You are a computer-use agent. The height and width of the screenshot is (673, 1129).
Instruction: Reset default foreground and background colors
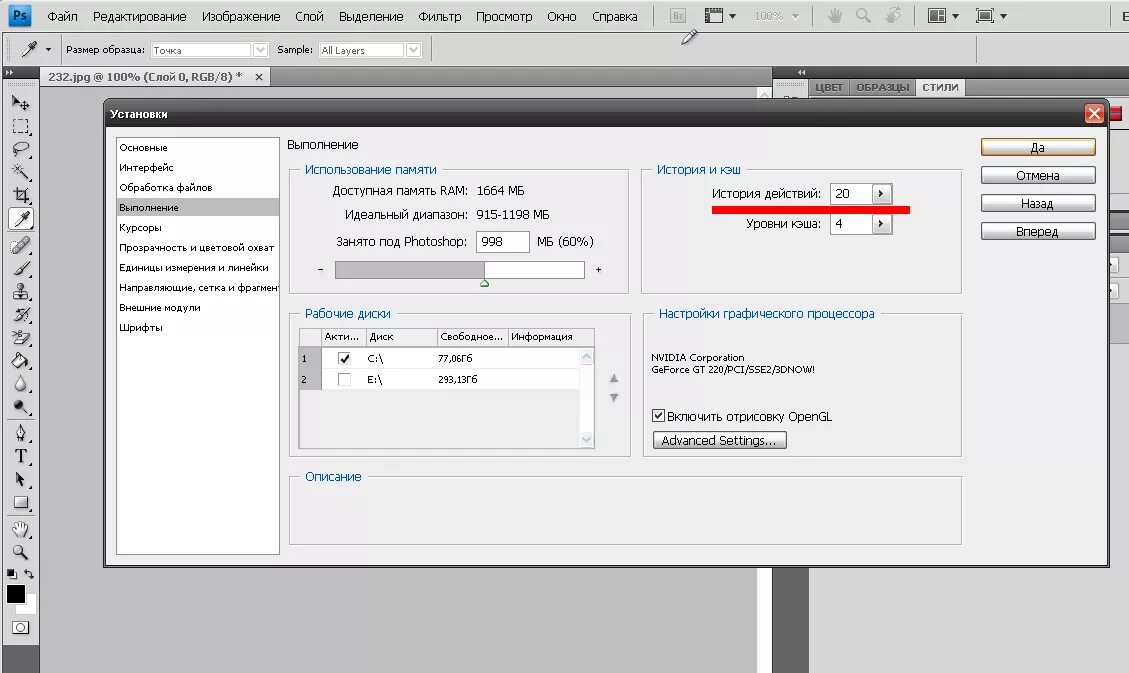pyautogui.click(x=12, y=574)
